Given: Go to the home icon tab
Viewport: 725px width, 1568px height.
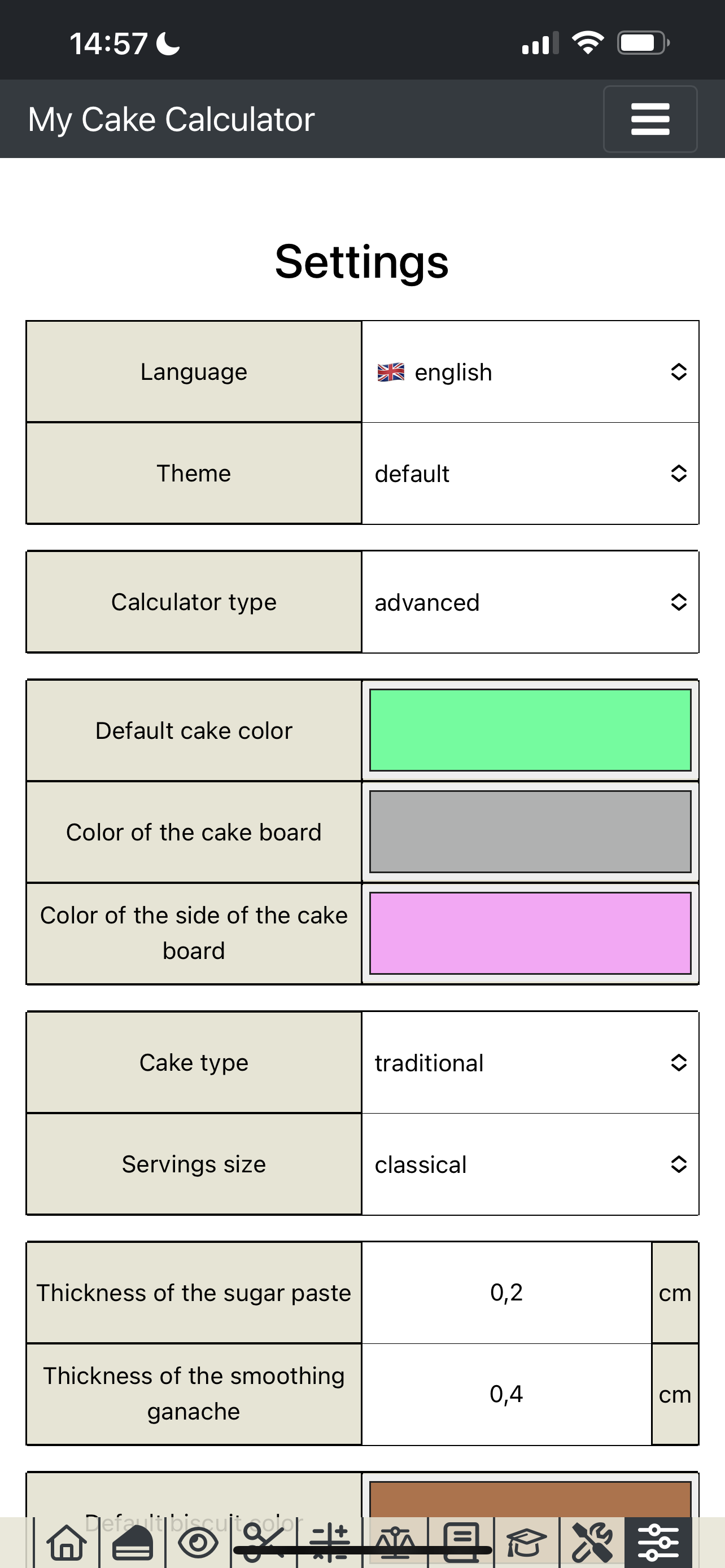Looking at the screenshot, I should [67, 1543].
